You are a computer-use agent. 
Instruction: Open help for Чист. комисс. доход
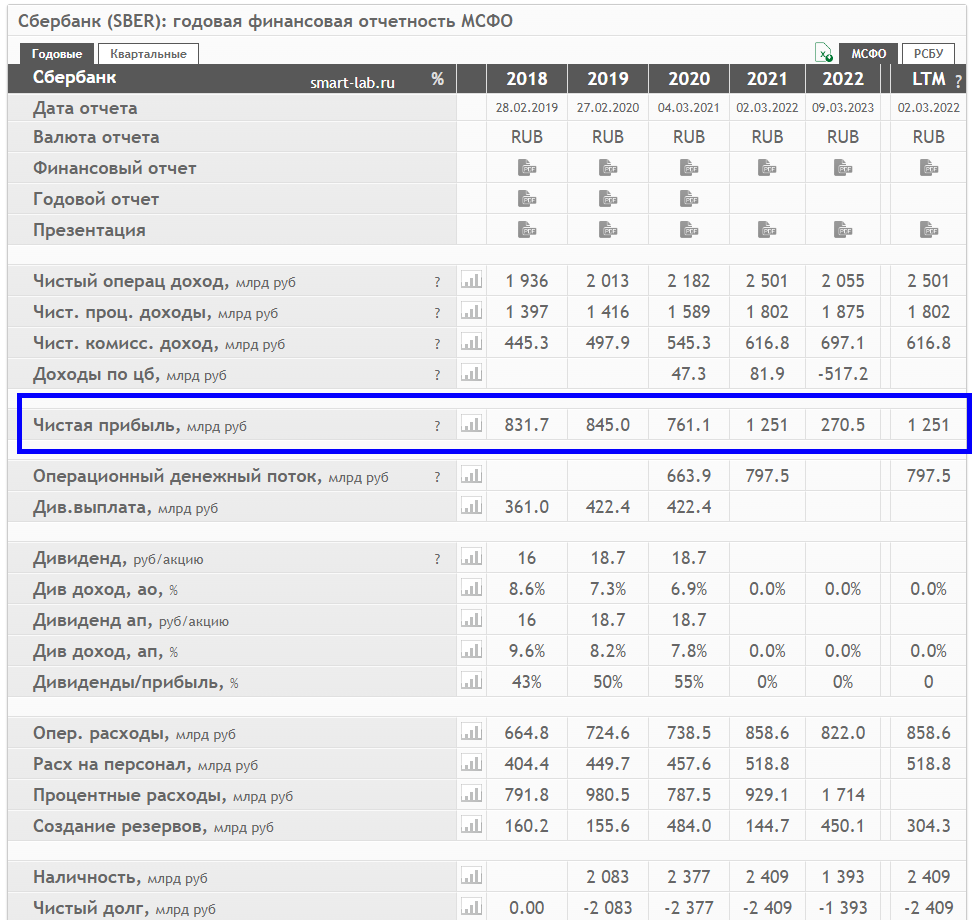click(x=437, y=344)
